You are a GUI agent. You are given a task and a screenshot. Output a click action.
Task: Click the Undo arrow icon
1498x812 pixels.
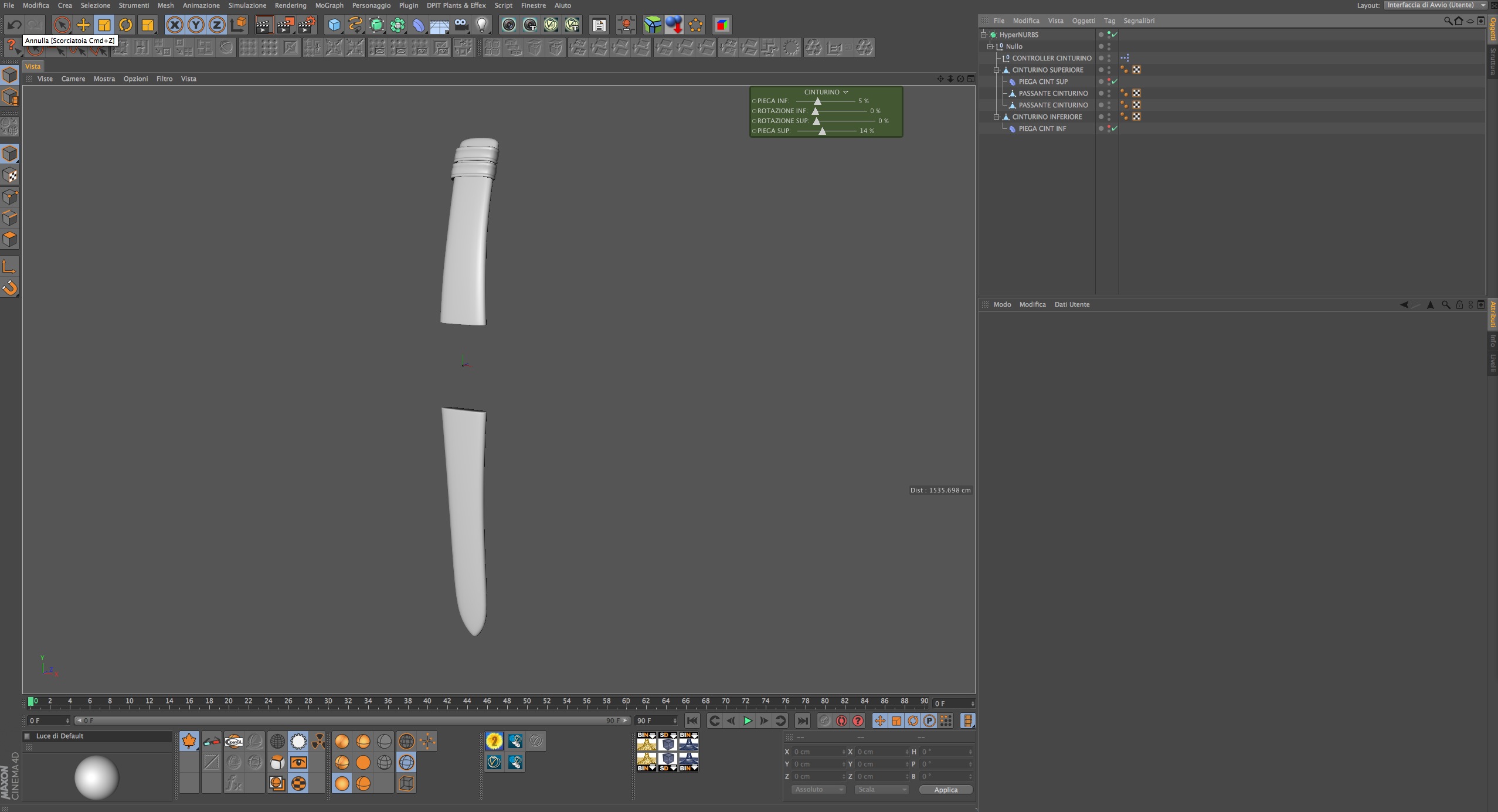click(14, 25)
